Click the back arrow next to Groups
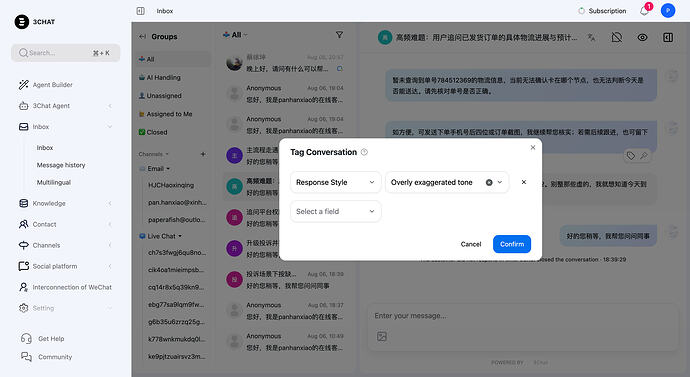This screenshot has height=377, width=690. pos(143,37)
